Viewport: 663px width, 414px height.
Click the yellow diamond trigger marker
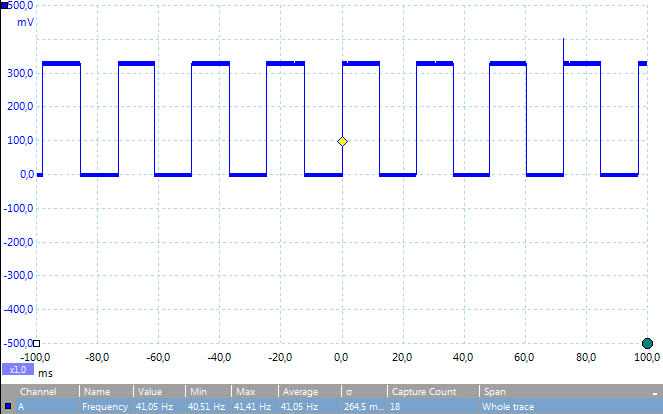342,142
